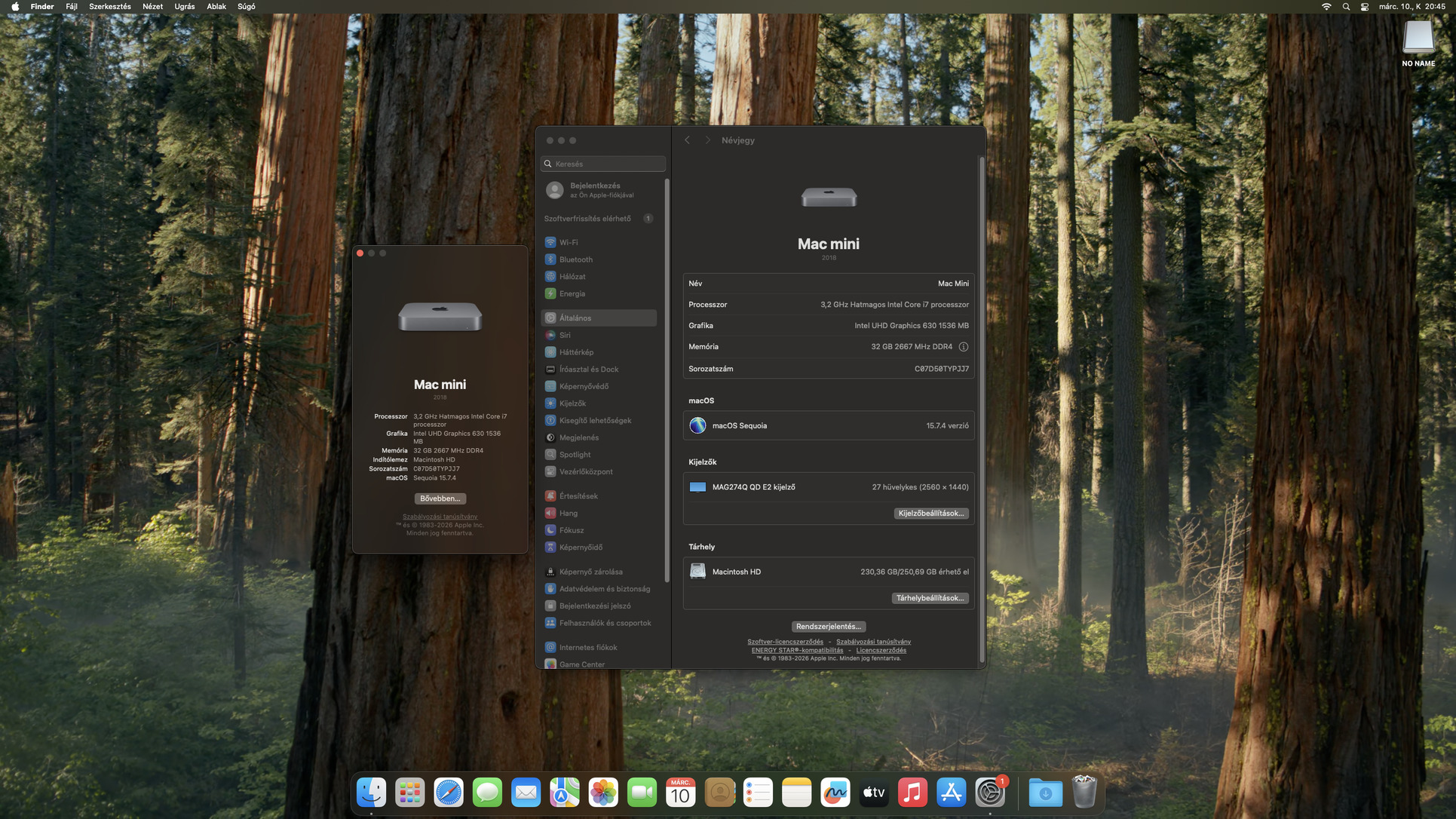Screen dimensions: 1456x819
Task: Click the memory info icon
Action: pyautogui.click(x=963, y=347)
